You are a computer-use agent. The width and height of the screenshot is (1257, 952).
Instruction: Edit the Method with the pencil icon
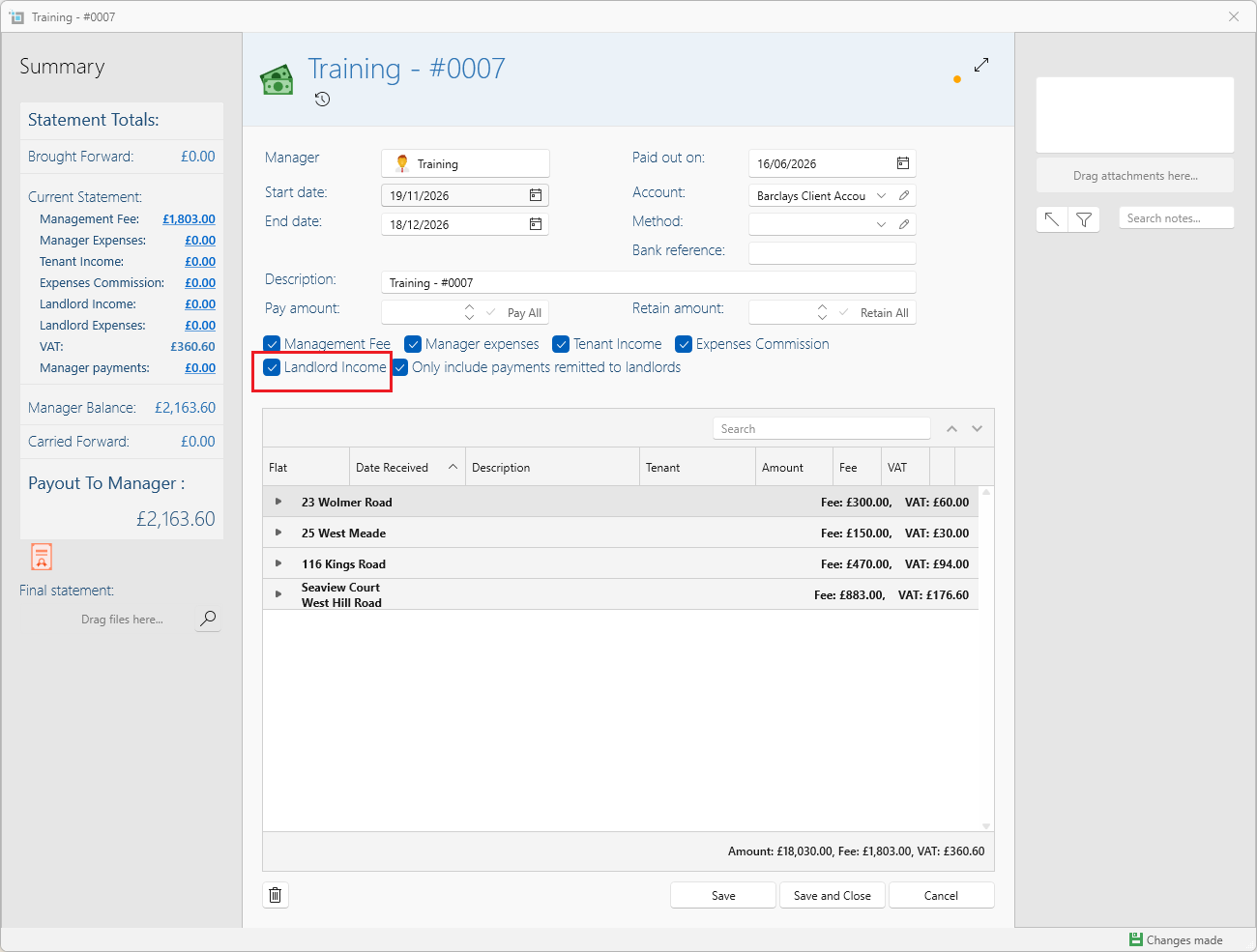click(x=904, y=224)
